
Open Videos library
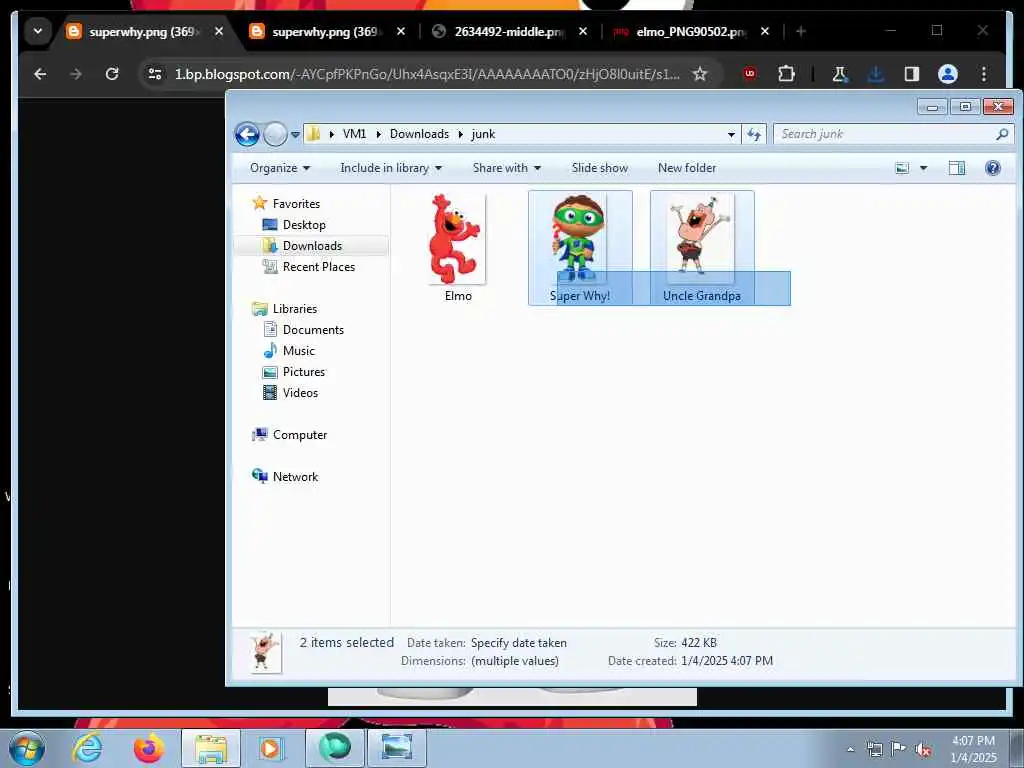coord(300,392)
